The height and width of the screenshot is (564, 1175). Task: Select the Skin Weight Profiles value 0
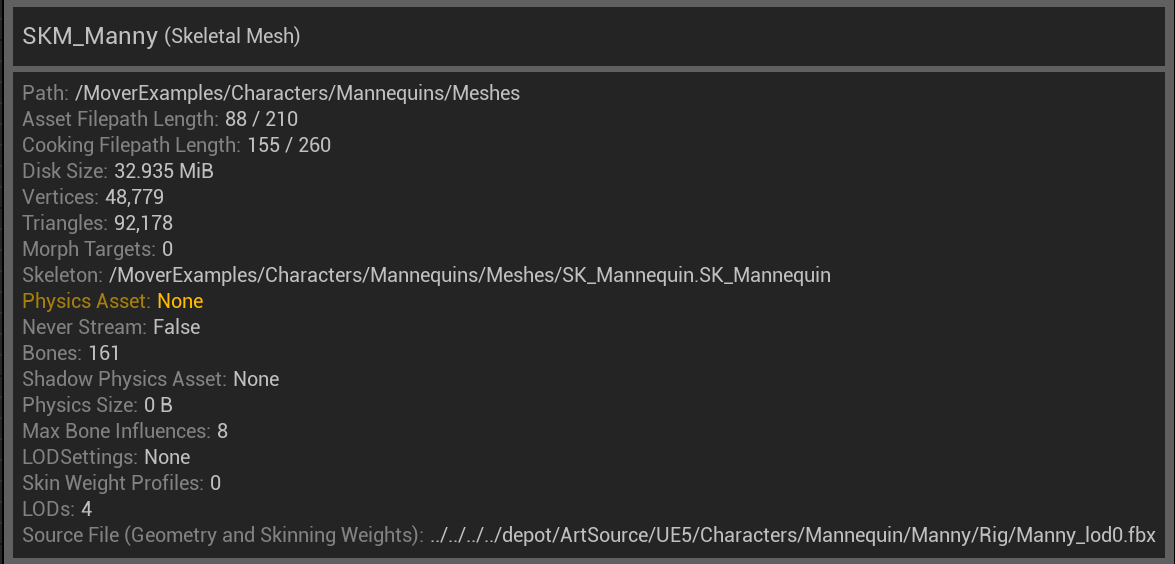(215, 483)
